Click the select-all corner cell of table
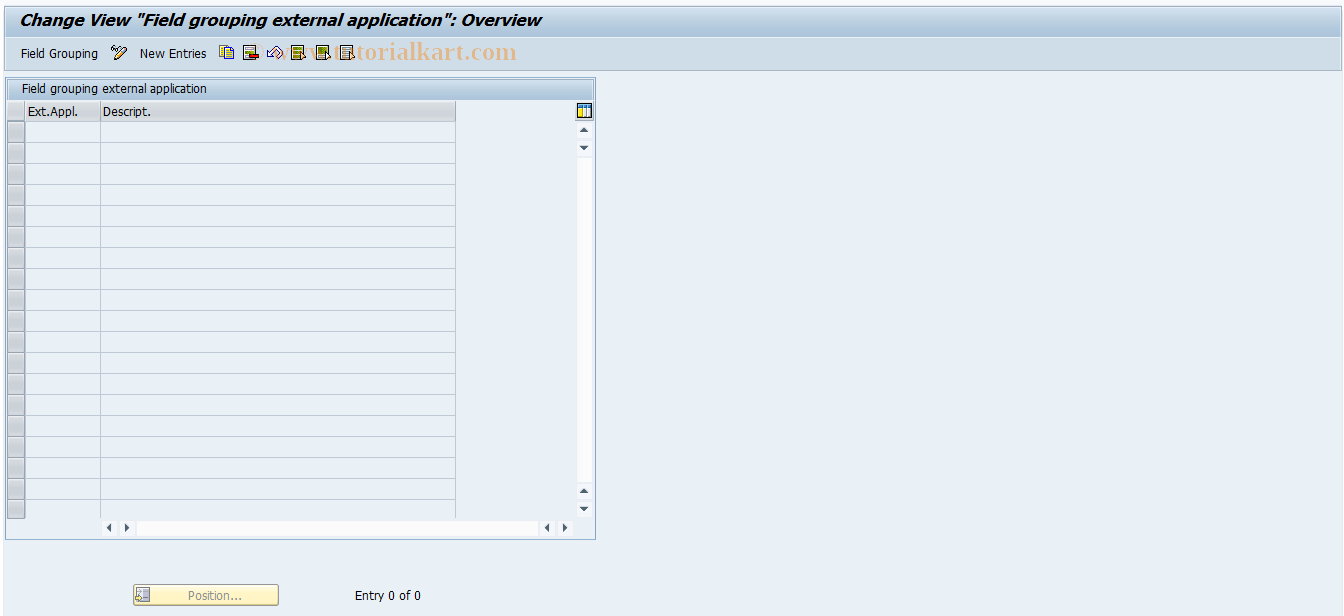This screenshot has height=616, width=1344. pos(16,112)
